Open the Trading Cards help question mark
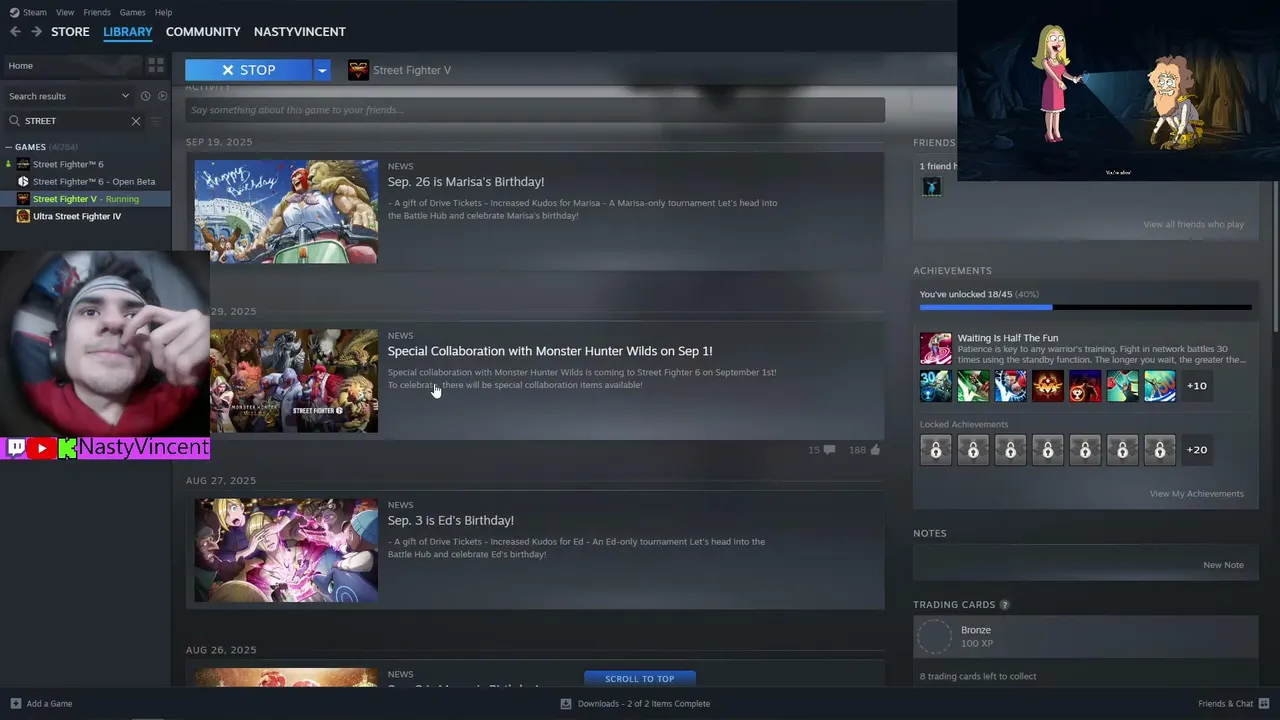The image size is (1280, 720). [1004, 605]
